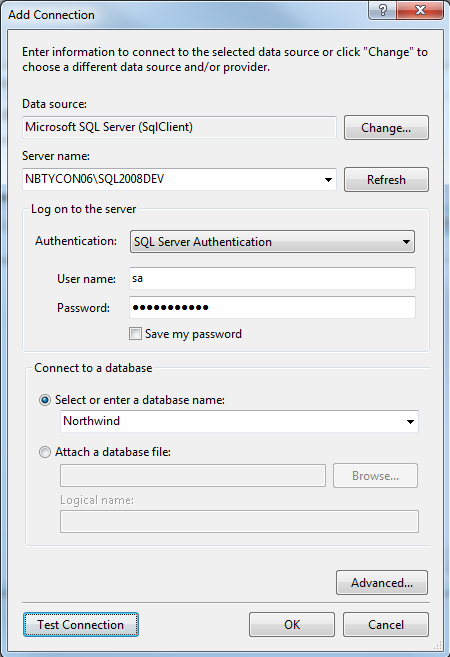Open the Server name dropdown arrow
Image resolution: width=450 pixels, height=657 pixels.
328,180
